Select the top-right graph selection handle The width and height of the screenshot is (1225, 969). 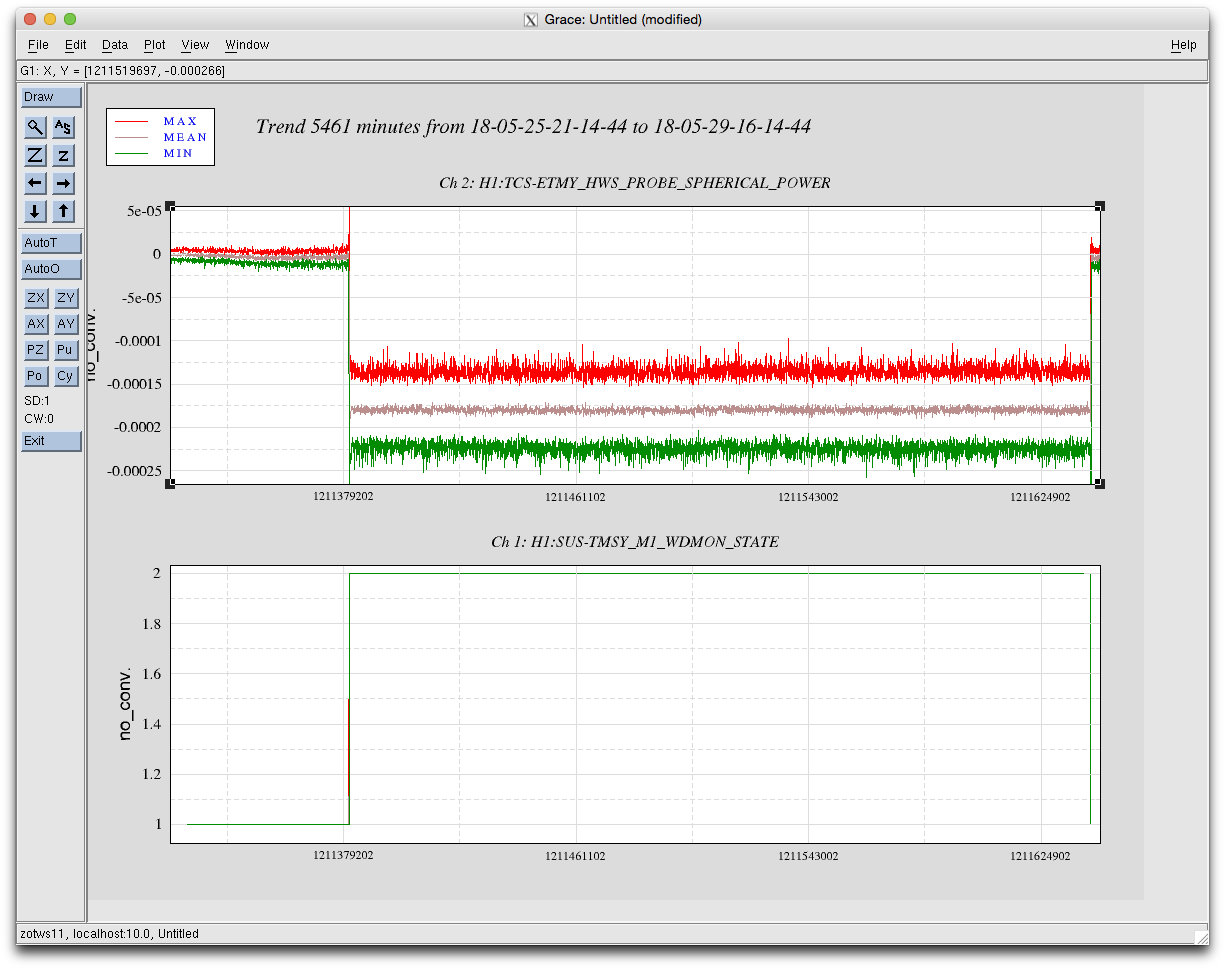[x=1100, y=206]
